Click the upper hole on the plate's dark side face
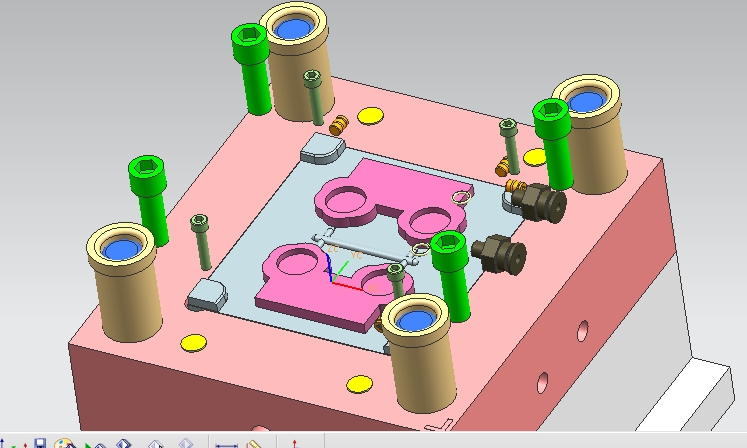The image size is (747, 448). pyautogui.click(x=582, y=331)
